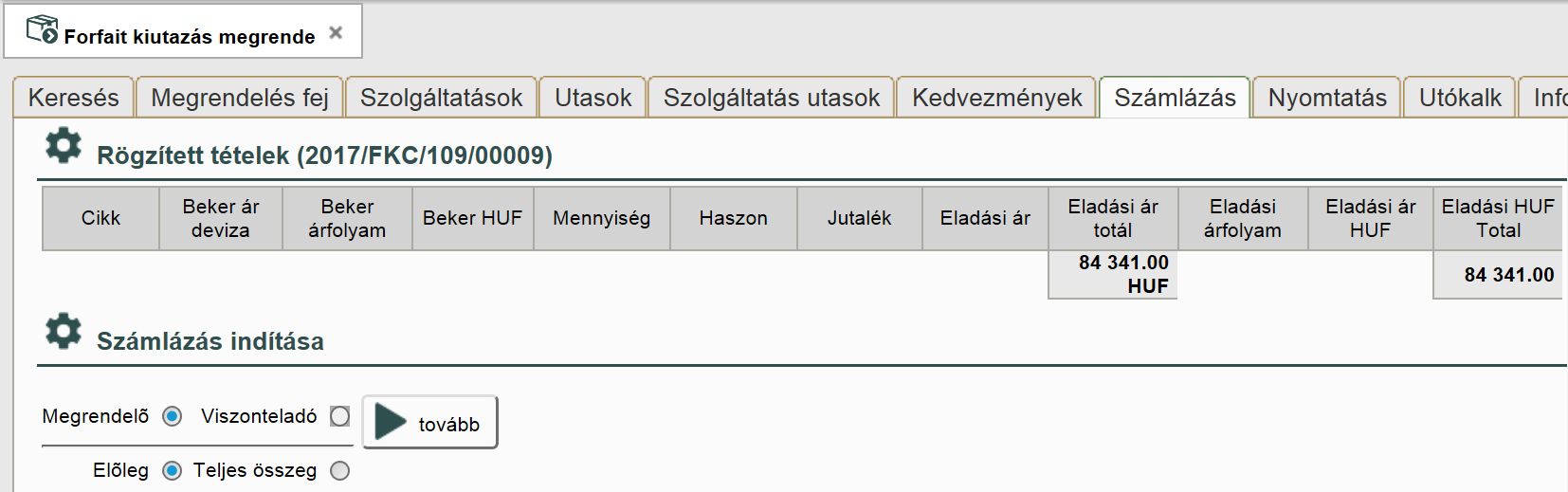1568x492 pixels.
Task: Click the Mennyiség column header
Action: coord(602,218)
